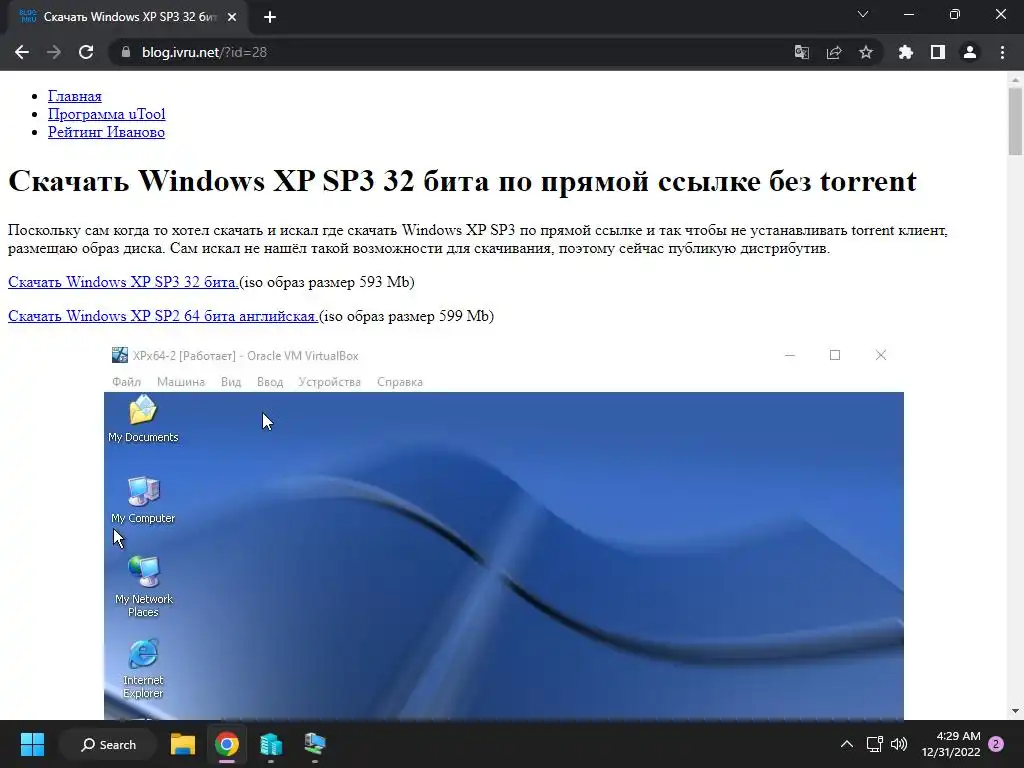Click text "(iso образ размер 599 Mb)"
This screenshot has height=768, width=1024.
(407, 316)
